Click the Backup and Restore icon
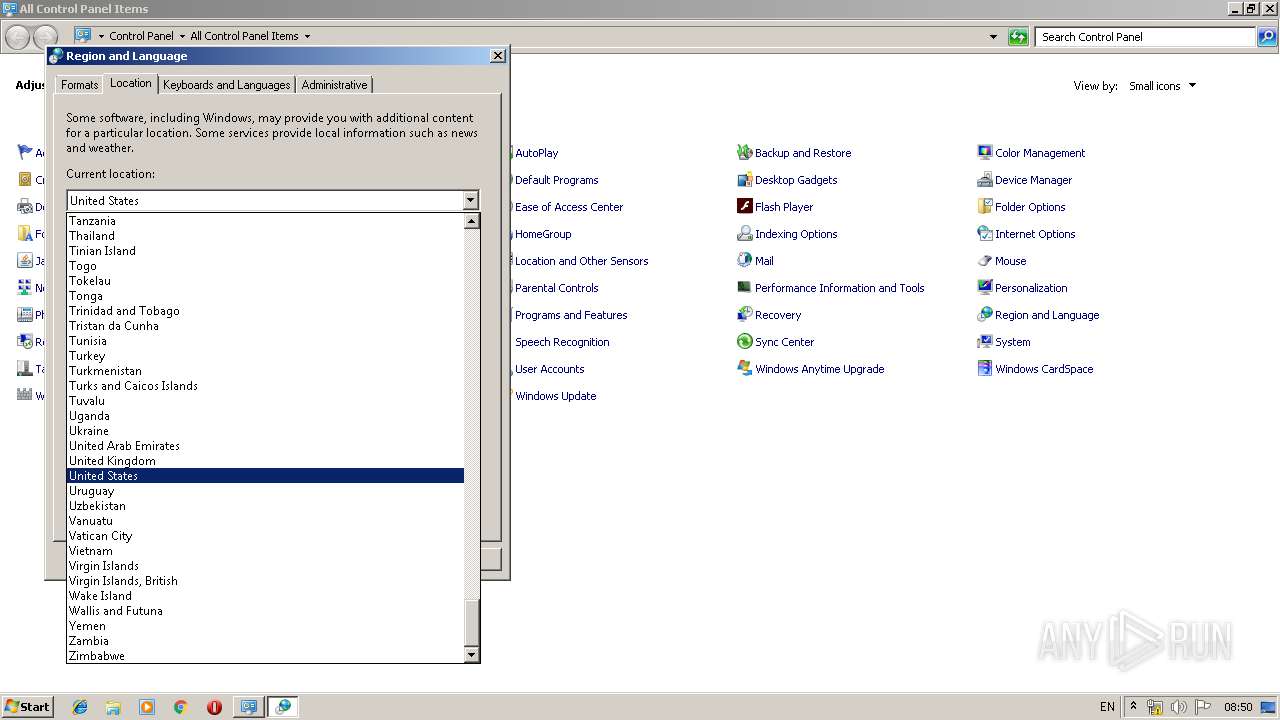 point(744,153)
